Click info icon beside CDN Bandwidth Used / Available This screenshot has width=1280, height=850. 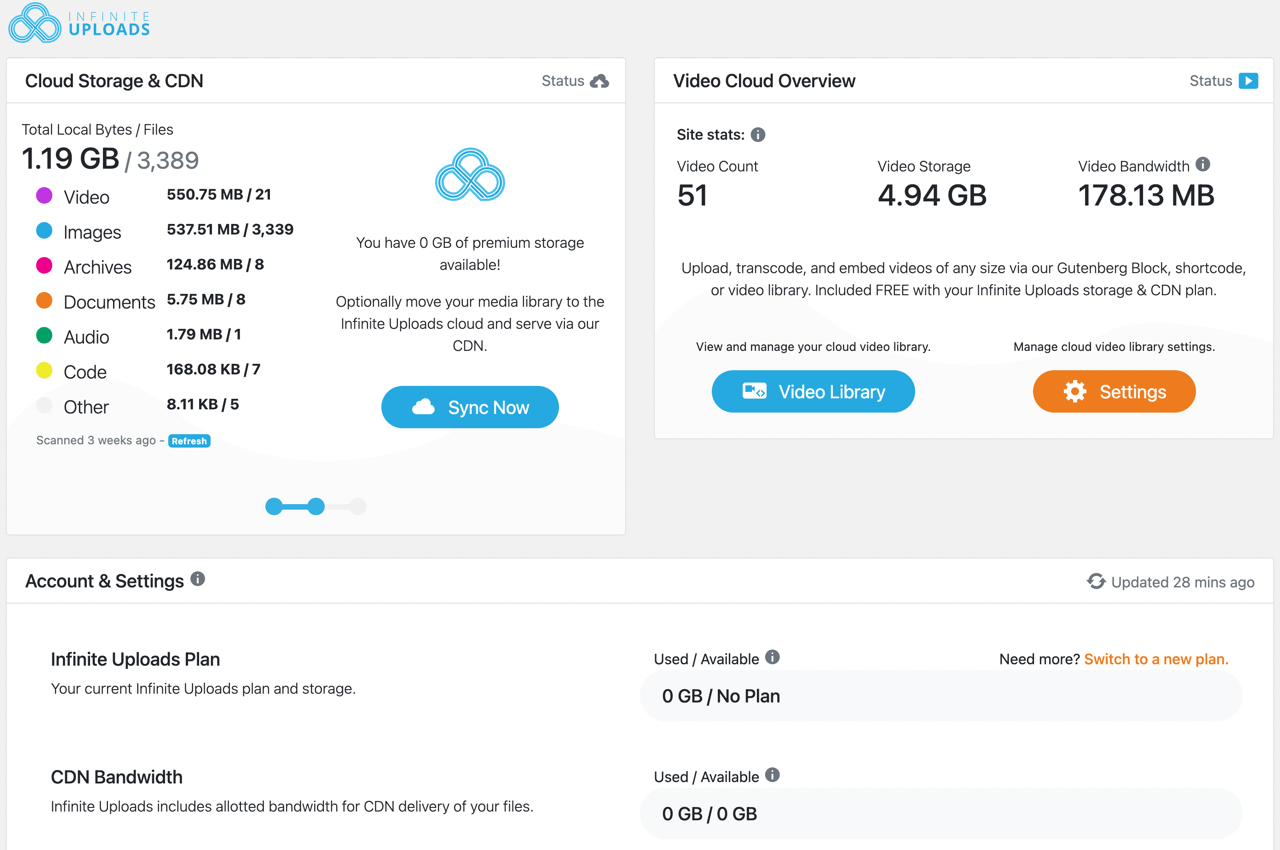point(772,775)
